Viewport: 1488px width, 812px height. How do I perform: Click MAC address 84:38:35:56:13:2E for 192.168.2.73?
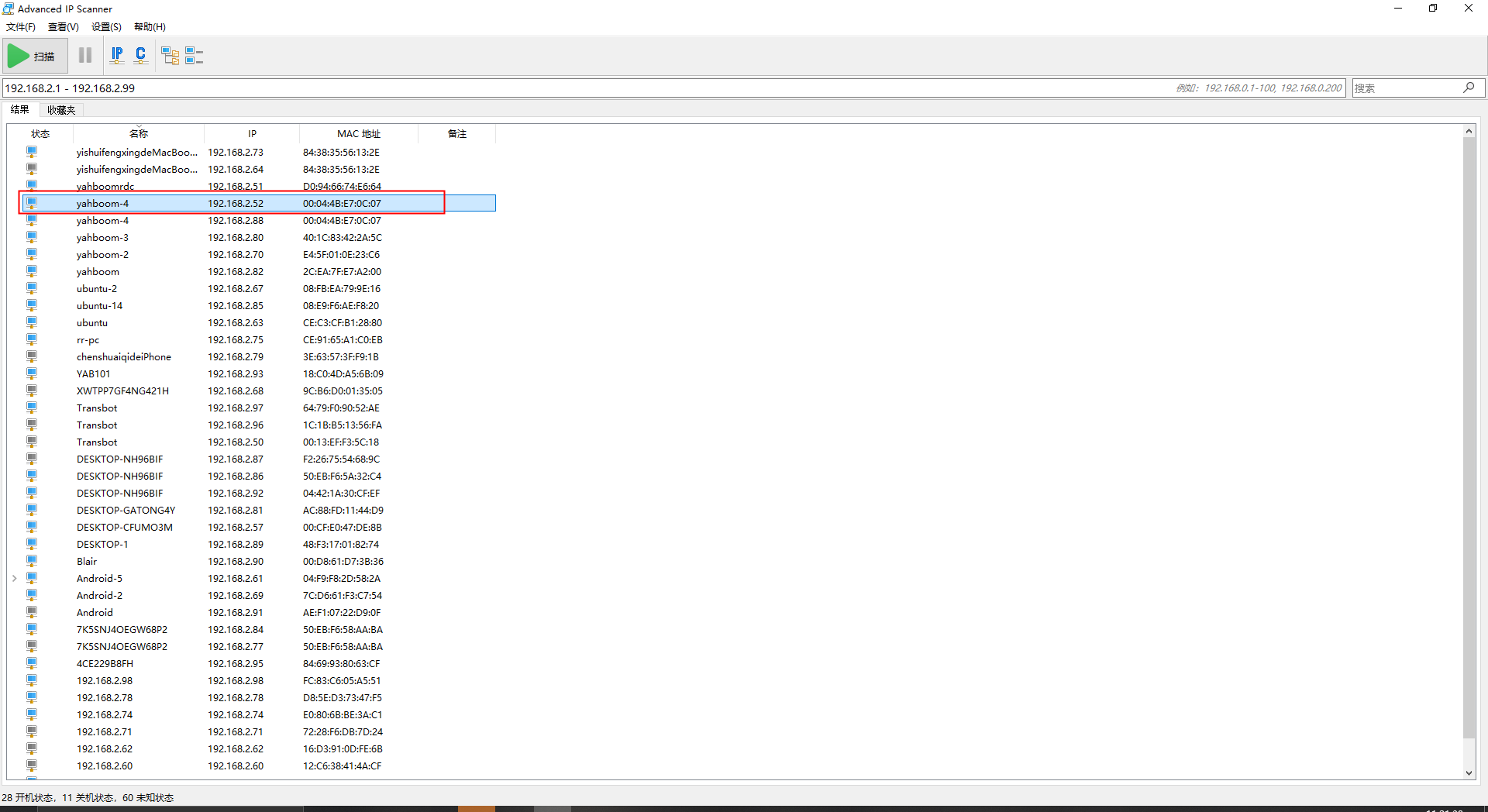[x=341, y=152]
